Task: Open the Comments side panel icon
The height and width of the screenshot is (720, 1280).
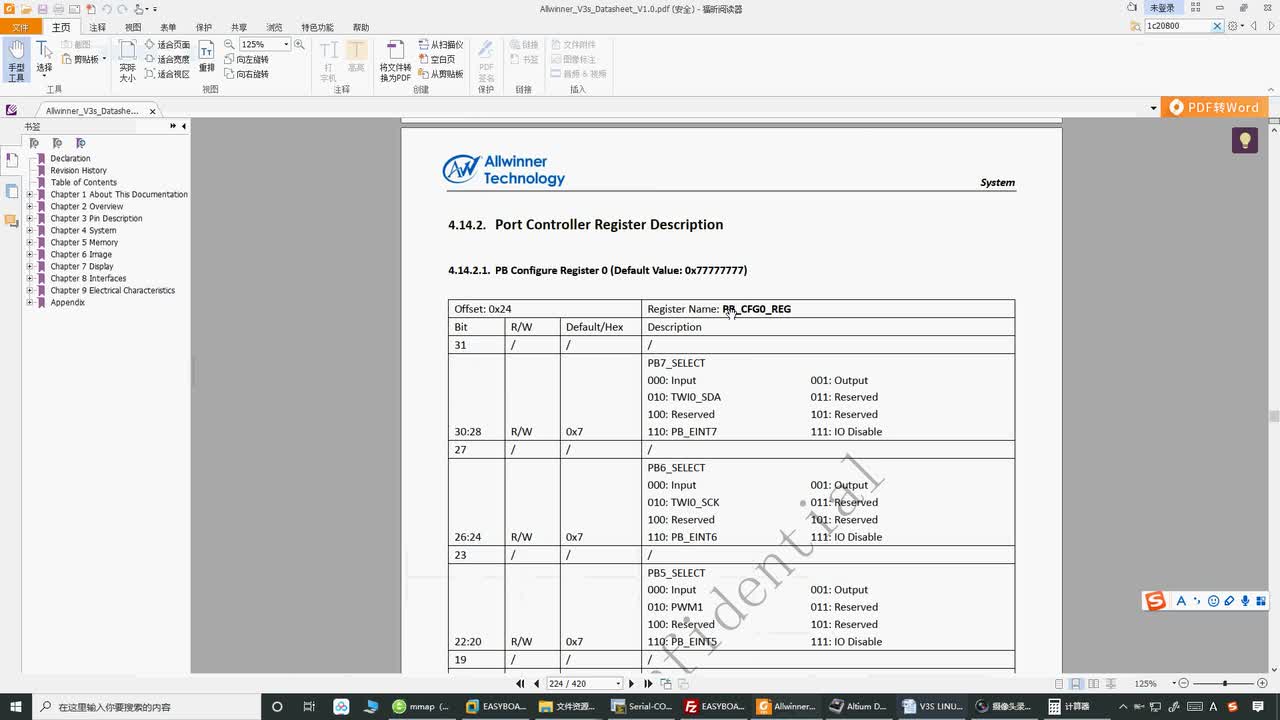Action: [x=11, y=220]
